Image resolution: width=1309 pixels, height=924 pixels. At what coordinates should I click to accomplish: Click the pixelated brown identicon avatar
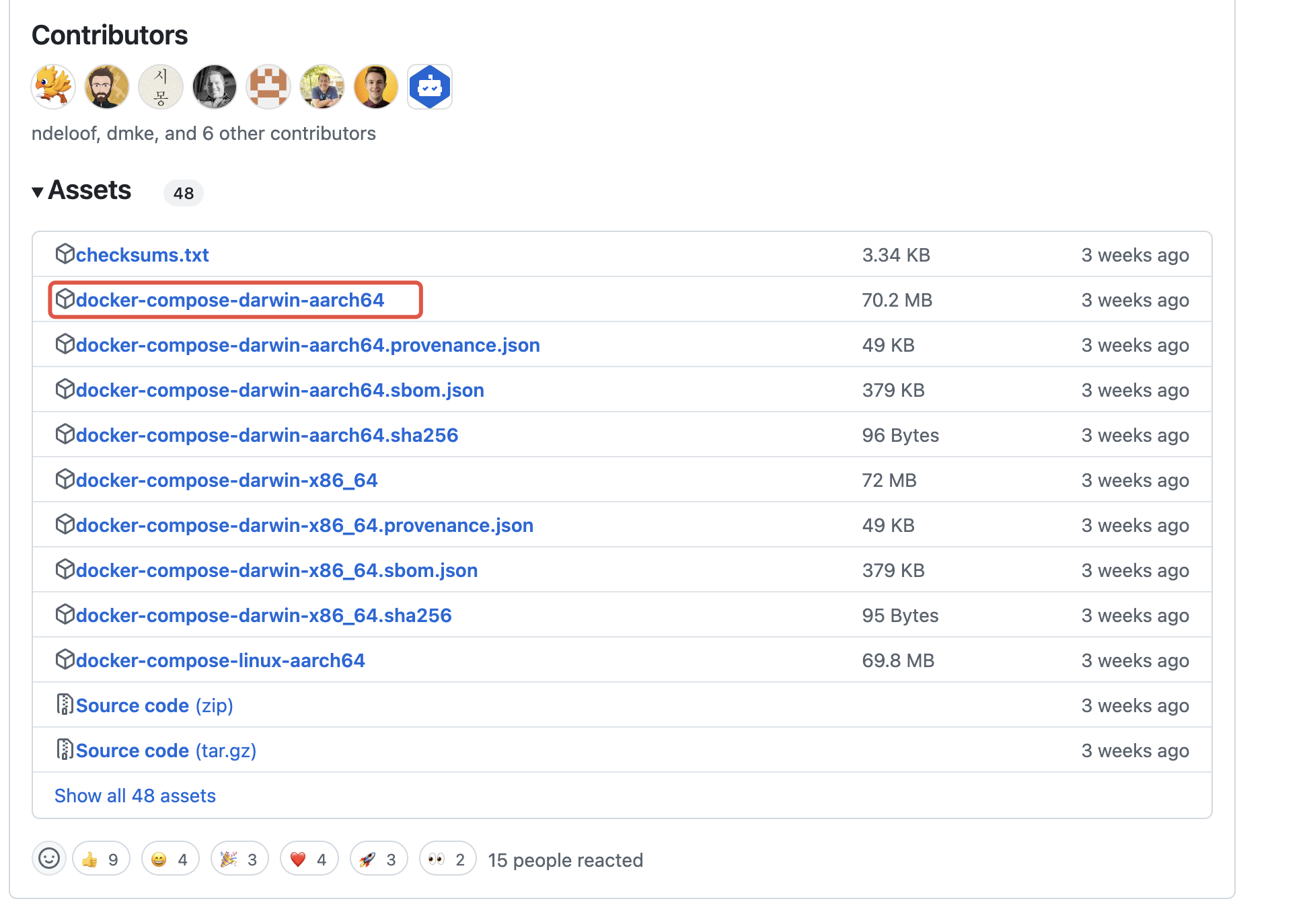pyautogui.click(x=268, y=87)
